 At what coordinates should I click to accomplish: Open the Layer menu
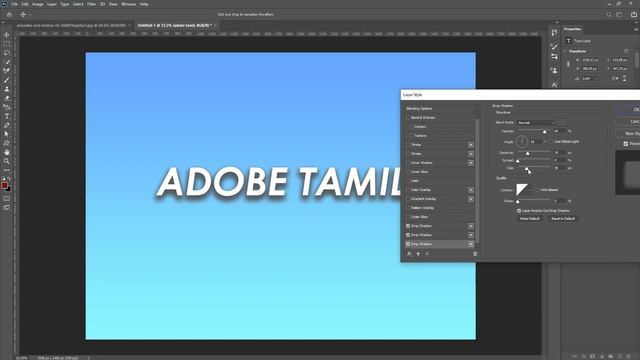point(52,4)
